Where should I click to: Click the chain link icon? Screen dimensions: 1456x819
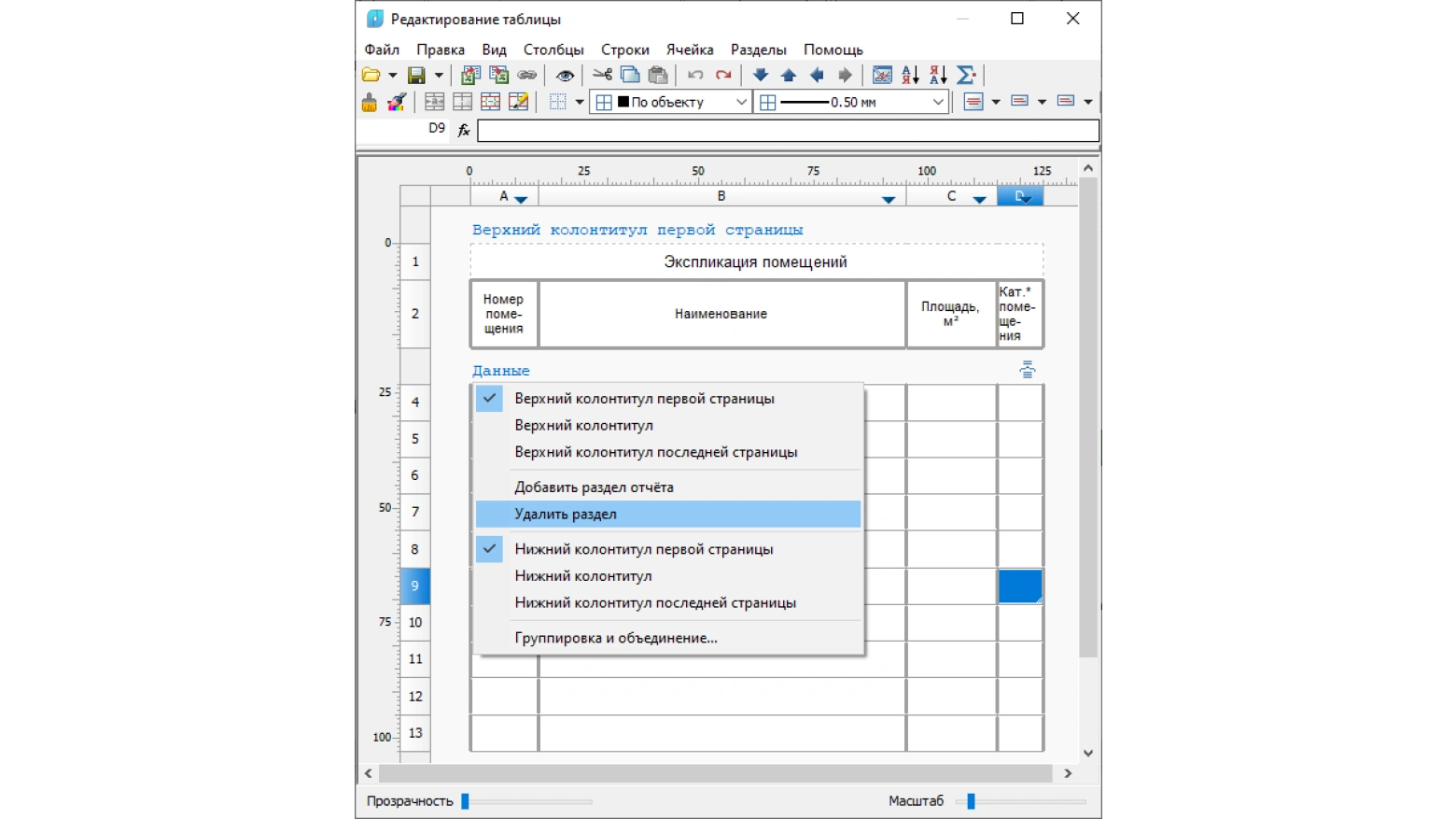(527, 75)
